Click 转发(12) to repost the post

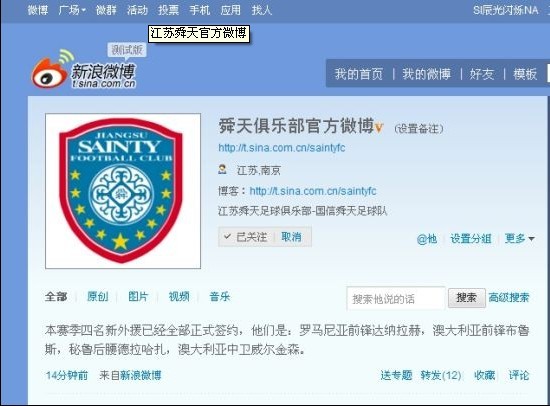[441, 375]
